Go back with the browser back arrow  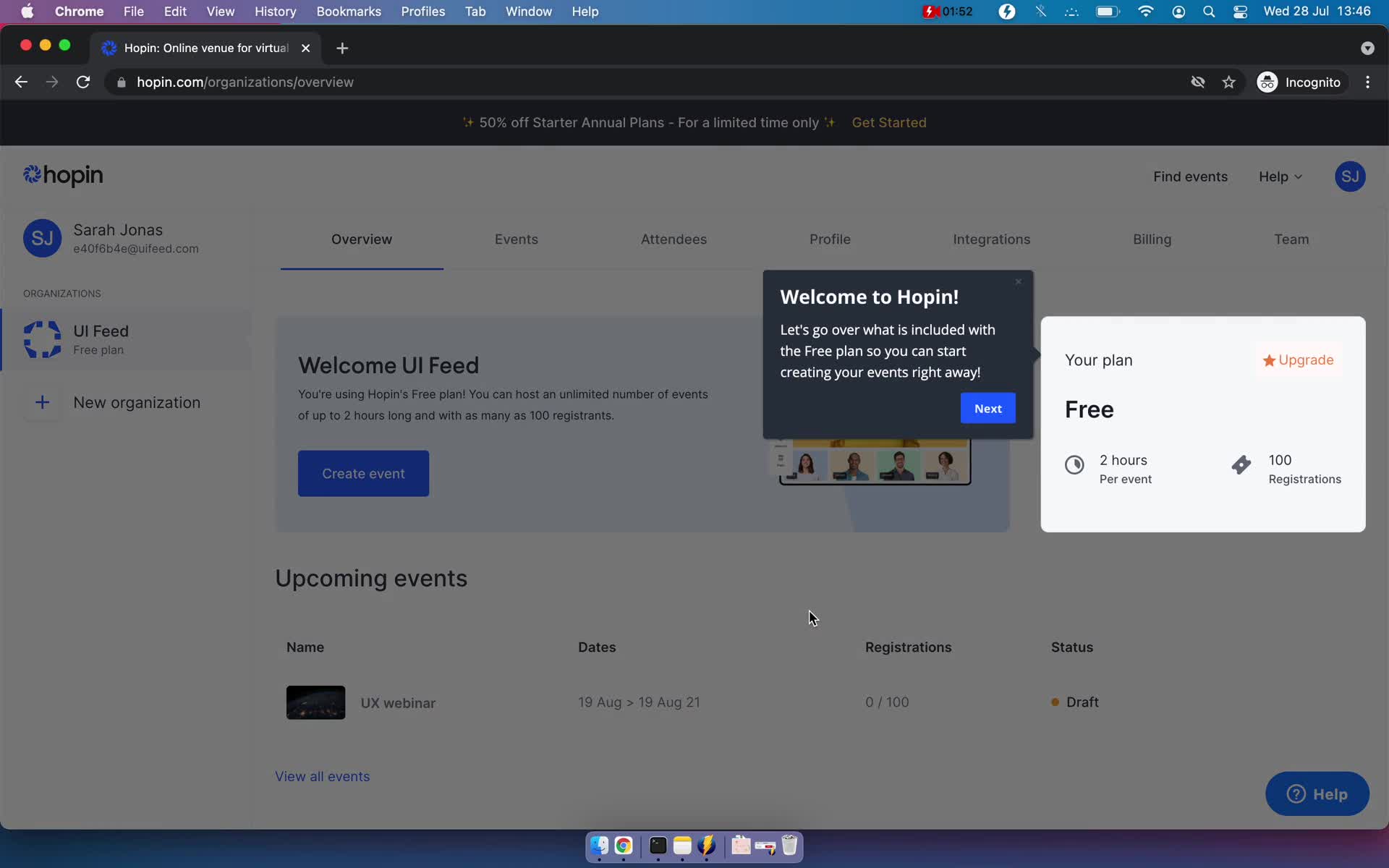21,82
